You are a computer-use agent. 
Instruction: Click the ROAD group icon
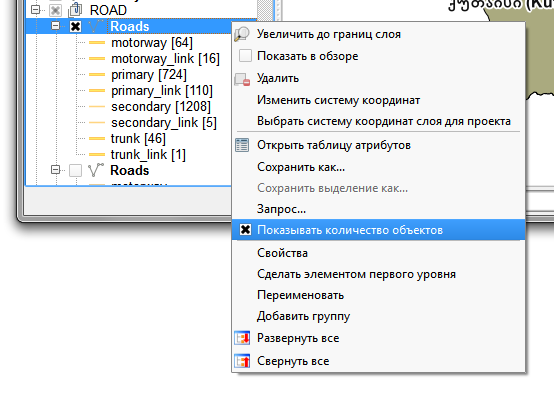click(x=75, y=10)
